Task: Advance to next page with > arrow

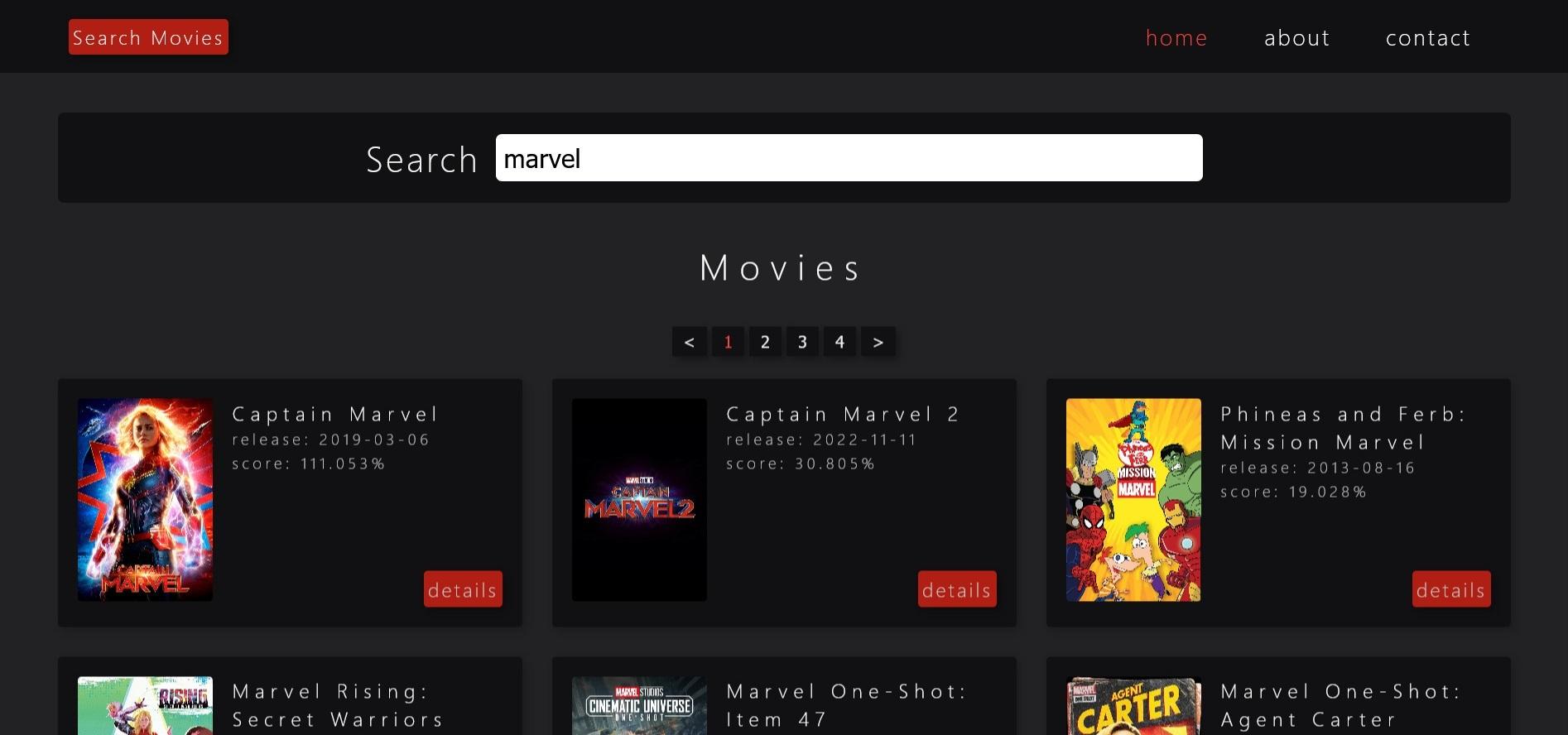Action: coord(878,342)
